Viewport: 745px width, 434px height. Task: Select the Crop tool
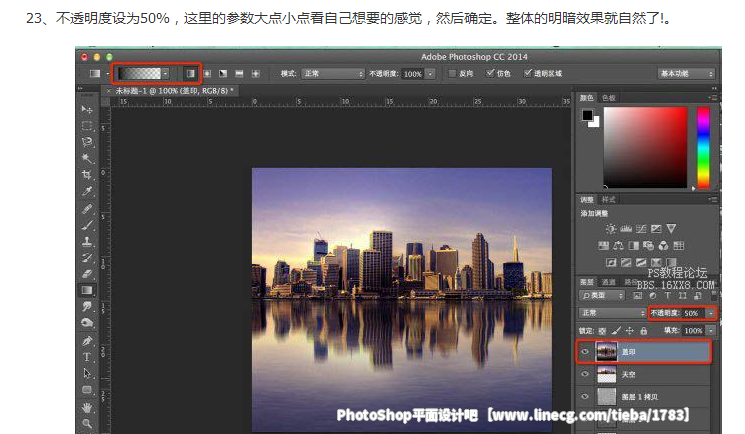click(x=86, y=174)
